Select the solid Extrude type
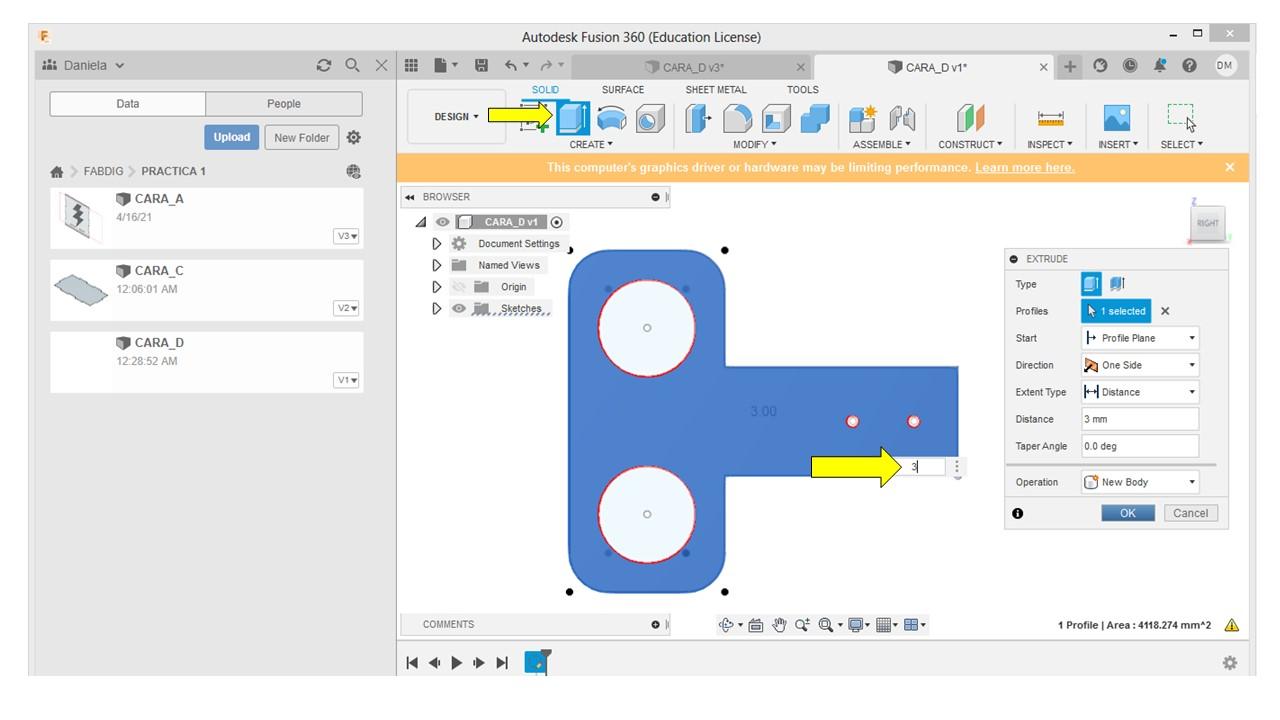The image size is (1280, 720). click(1091, 284)
